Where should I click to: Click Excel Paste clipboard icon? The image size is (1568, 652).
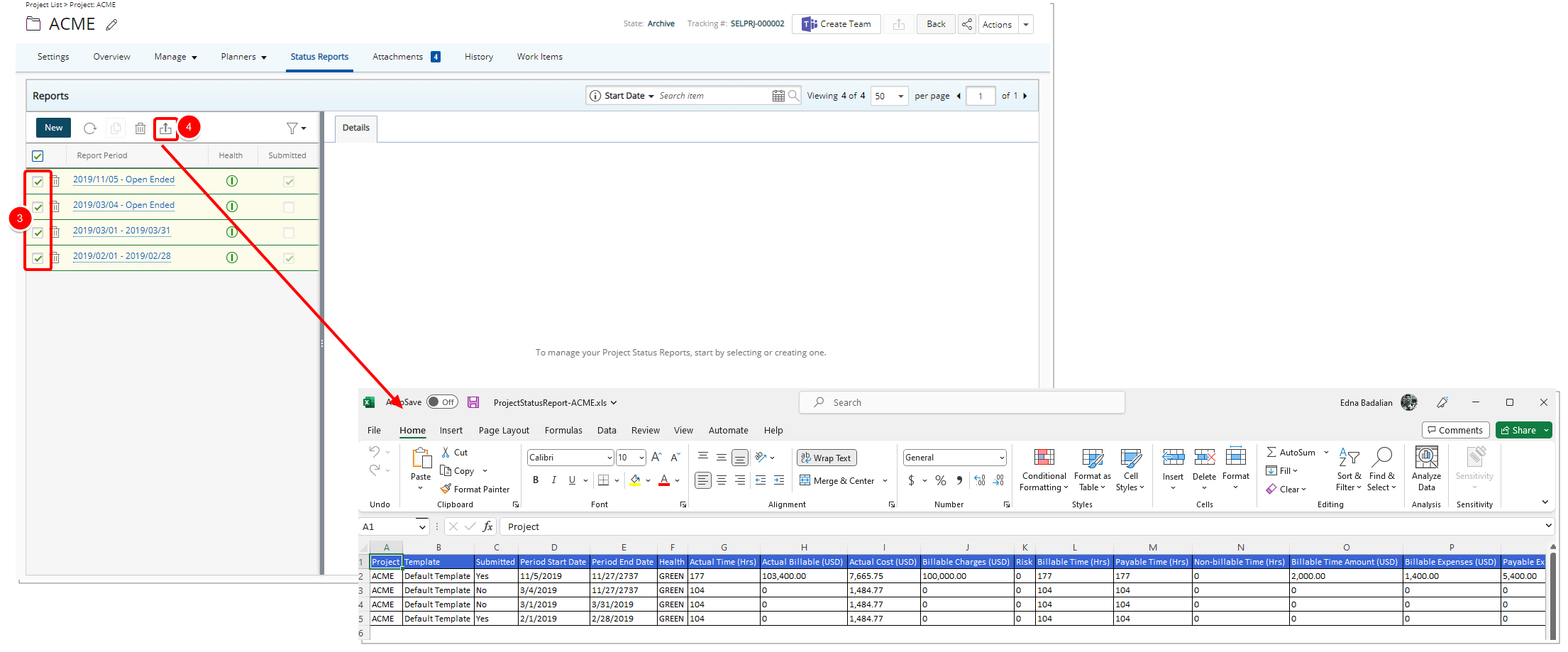(421, 458)
